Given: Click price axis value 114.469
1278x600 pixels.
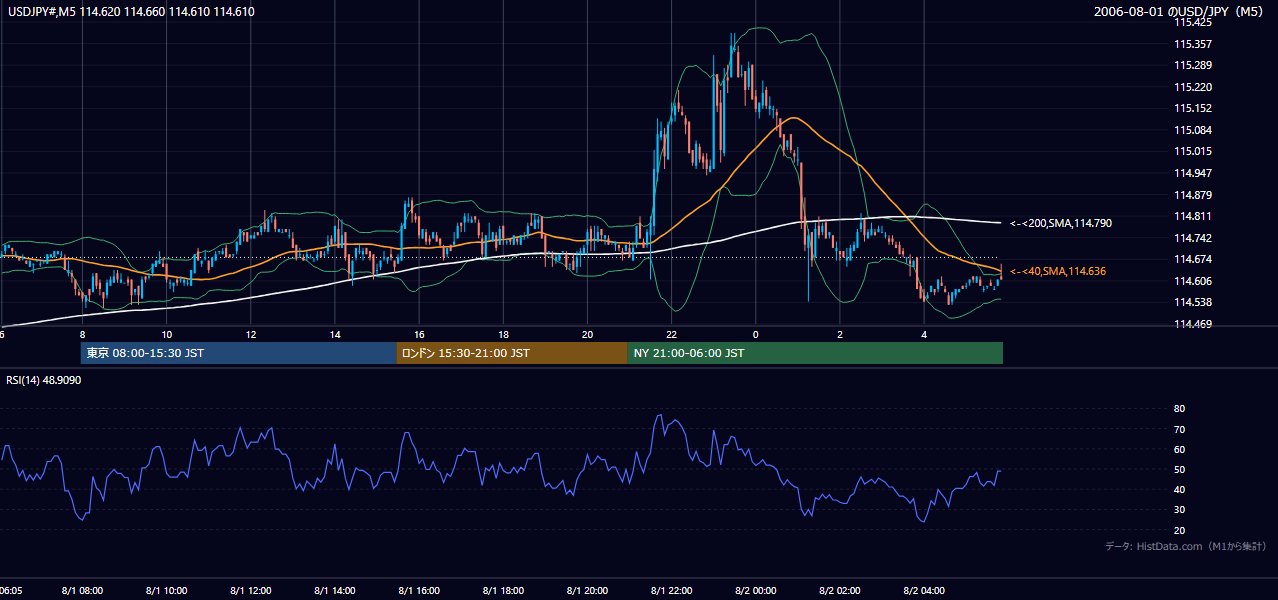Looking at the screenshot, I should point(1195,324).
